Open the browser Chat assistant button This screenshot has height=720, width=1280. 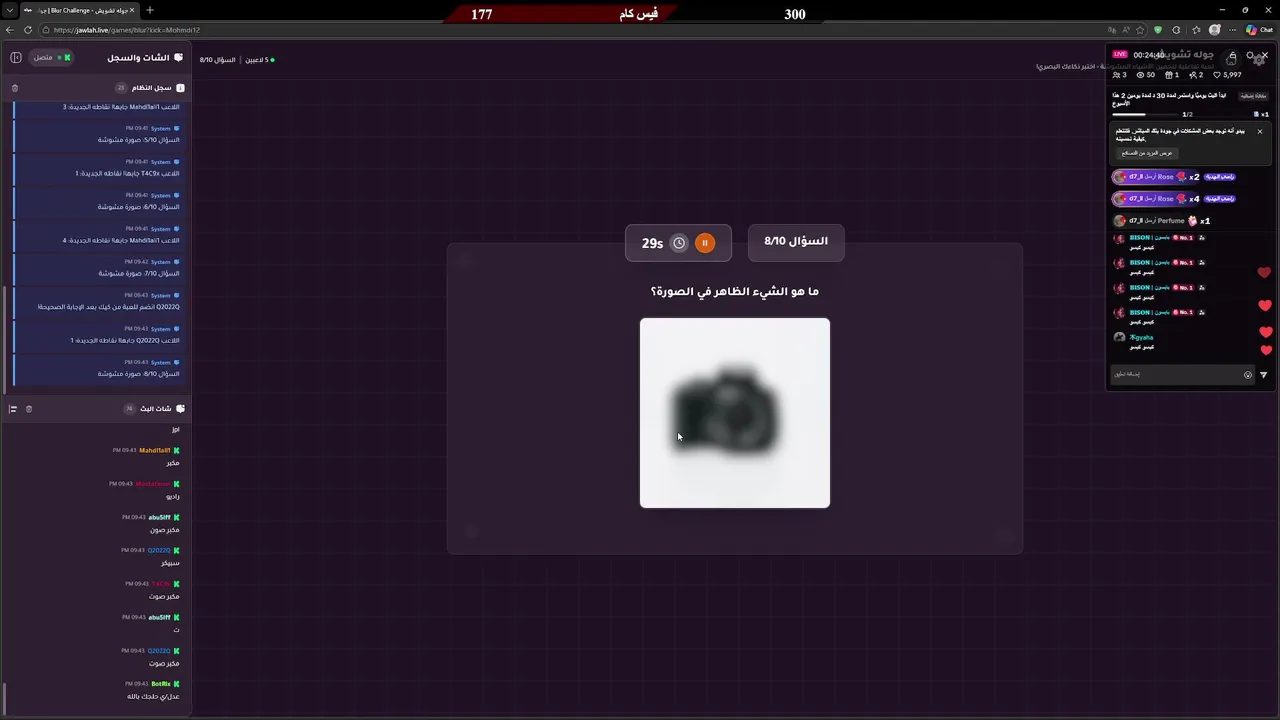coord(1259,30)
